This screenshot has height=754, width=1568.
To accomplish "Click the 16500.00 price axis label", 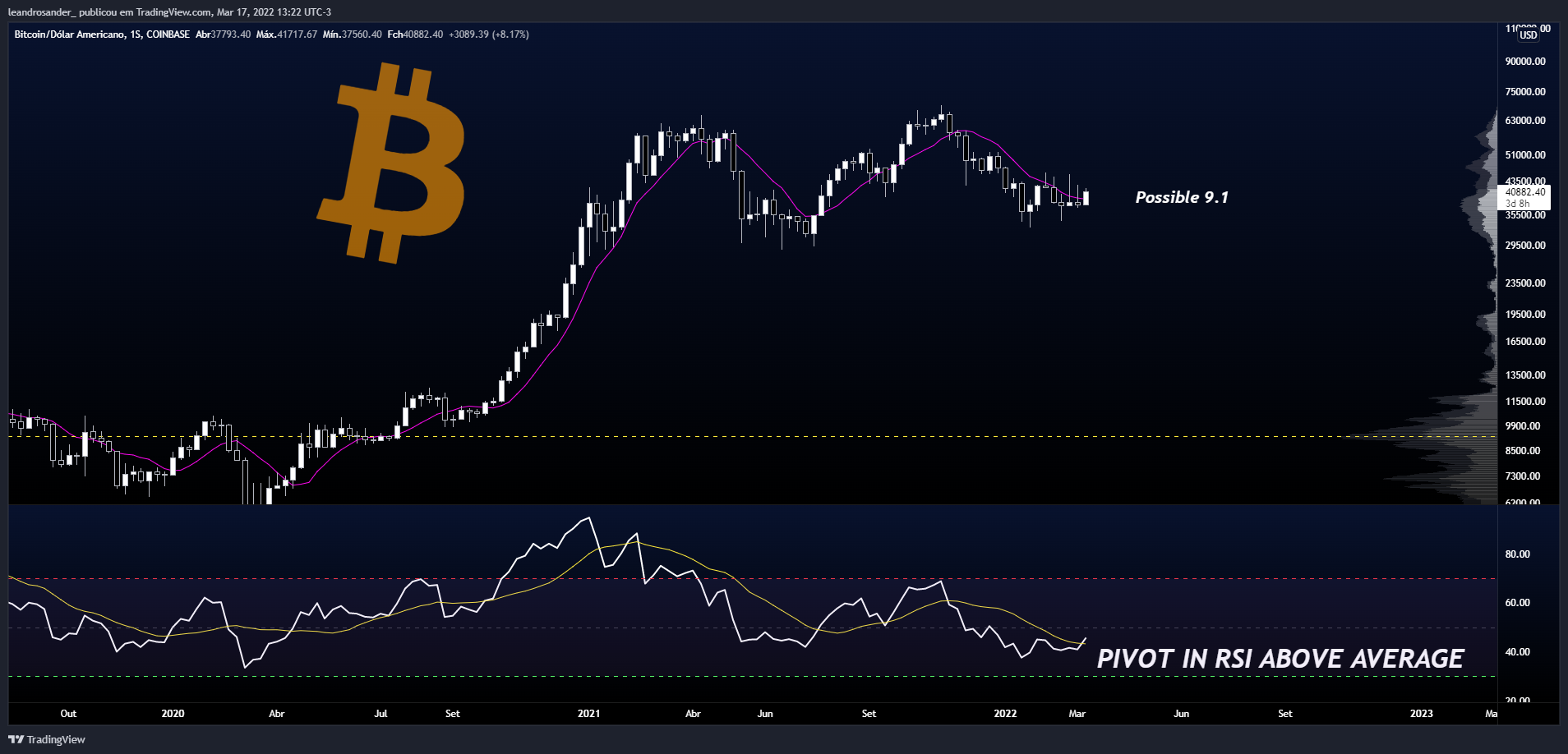I will point(1525,342).
